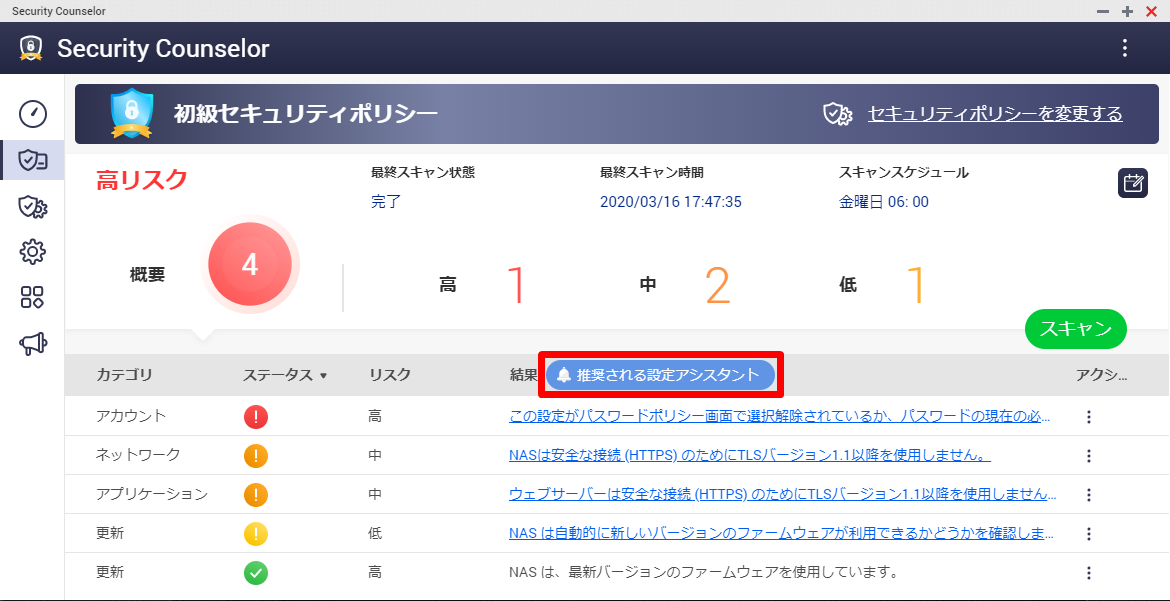Close the Security Counselor window
Image resolution: width=1170 pixels, height=601 pixels.
(x=1151, y=11)
